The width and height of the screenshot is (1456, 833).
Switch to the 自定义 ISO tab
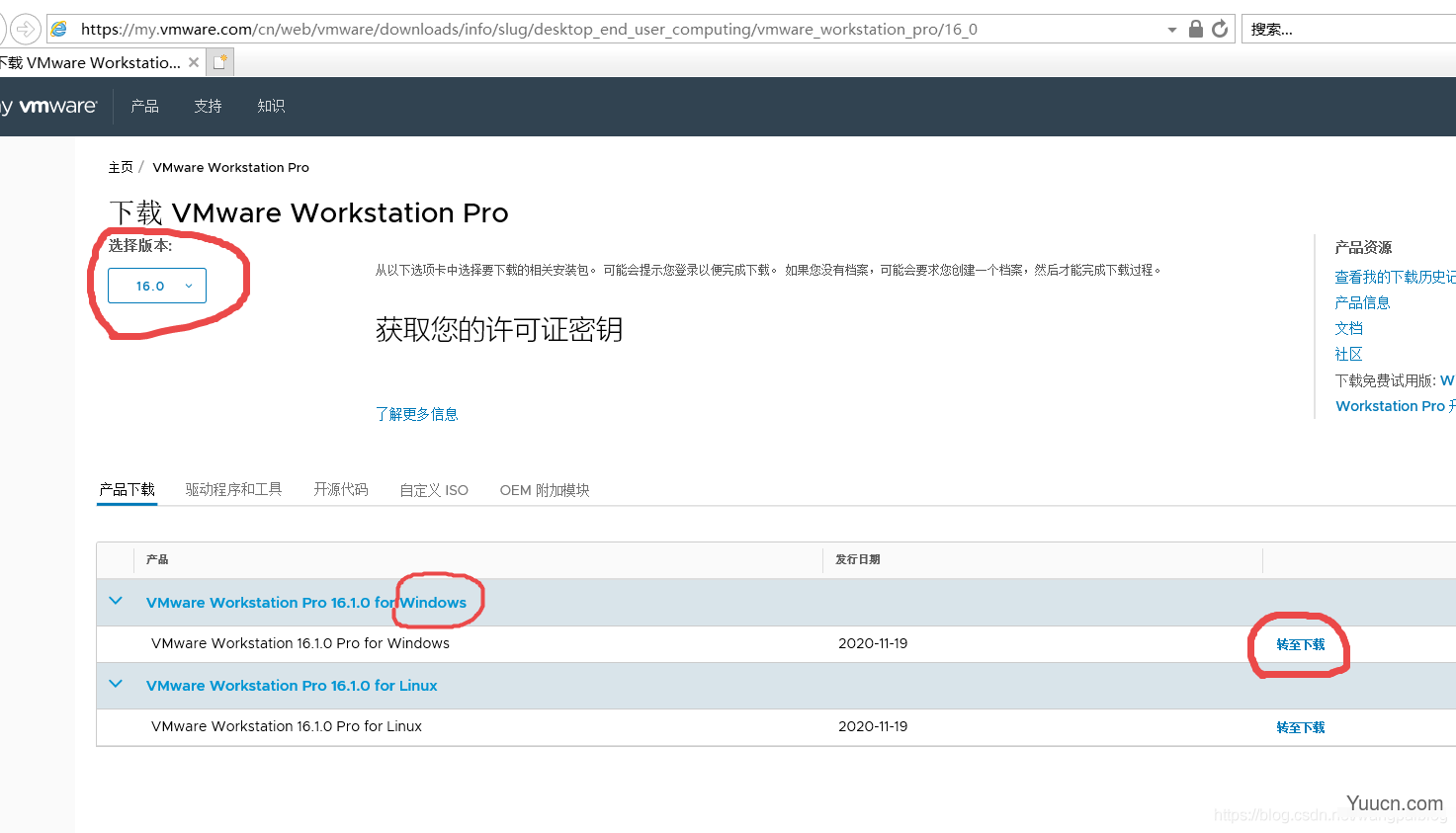pyautogui.click(x=434, y=490)
